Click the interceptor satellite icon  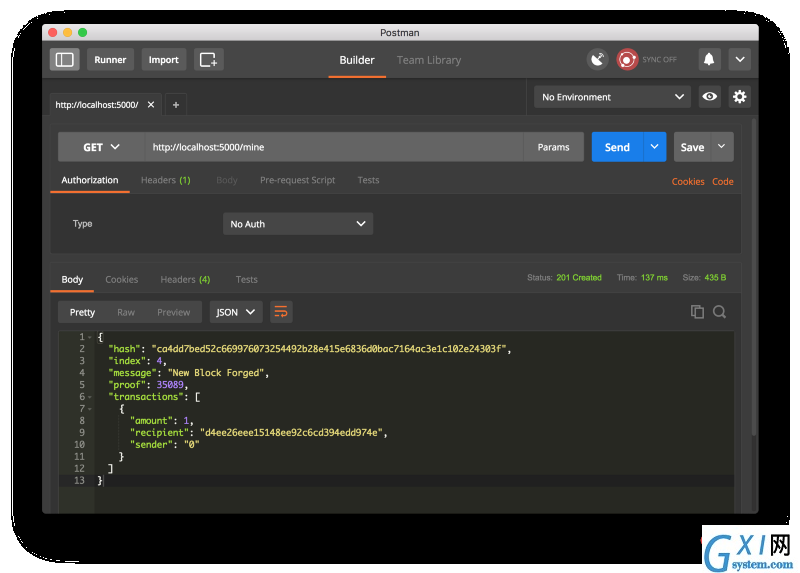597,60
